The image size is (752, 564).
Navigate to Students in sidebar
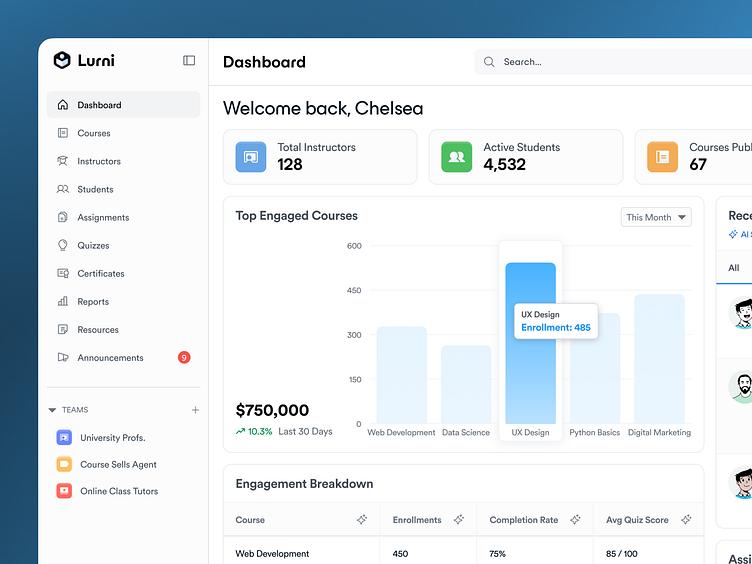(123, 189)
